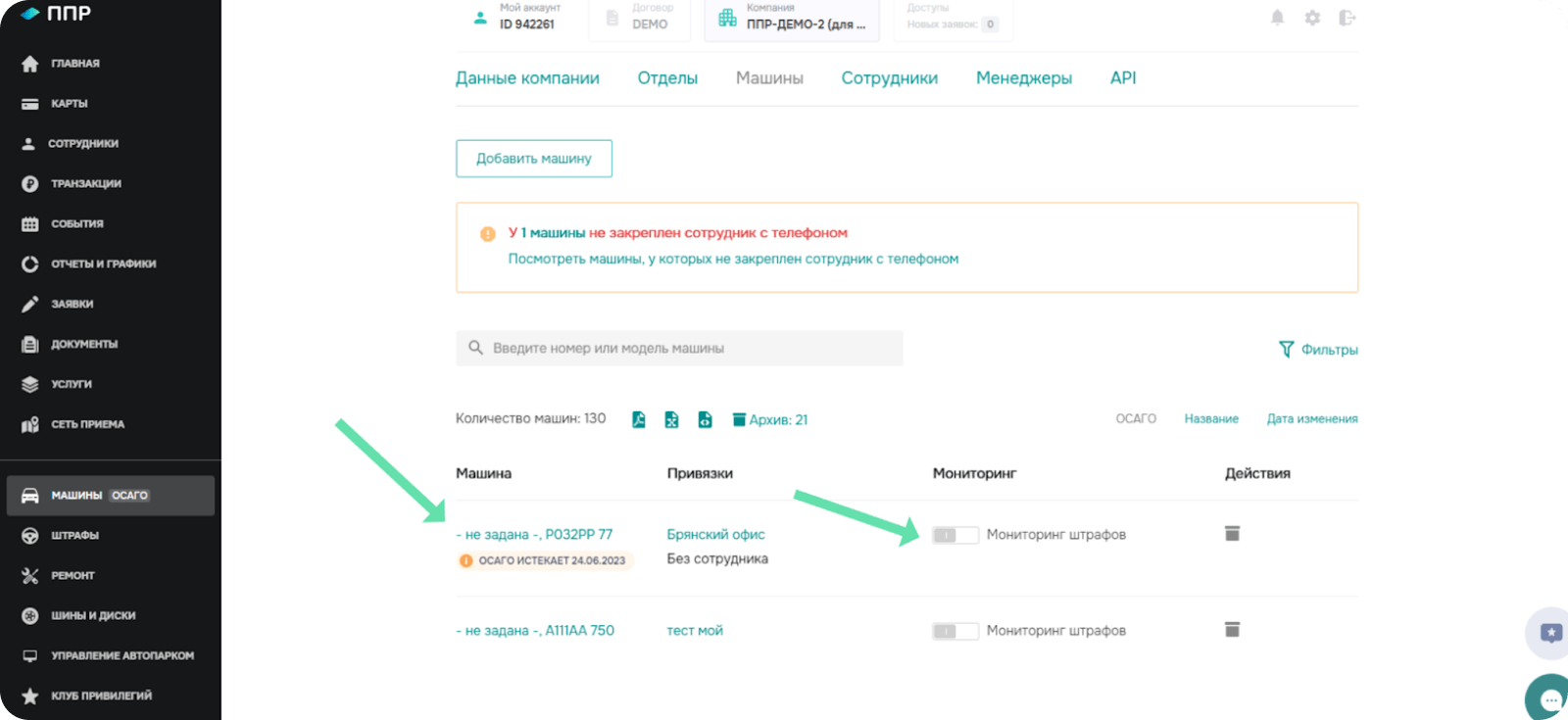Open the Архив: 21 archive list

click(770, 420)
